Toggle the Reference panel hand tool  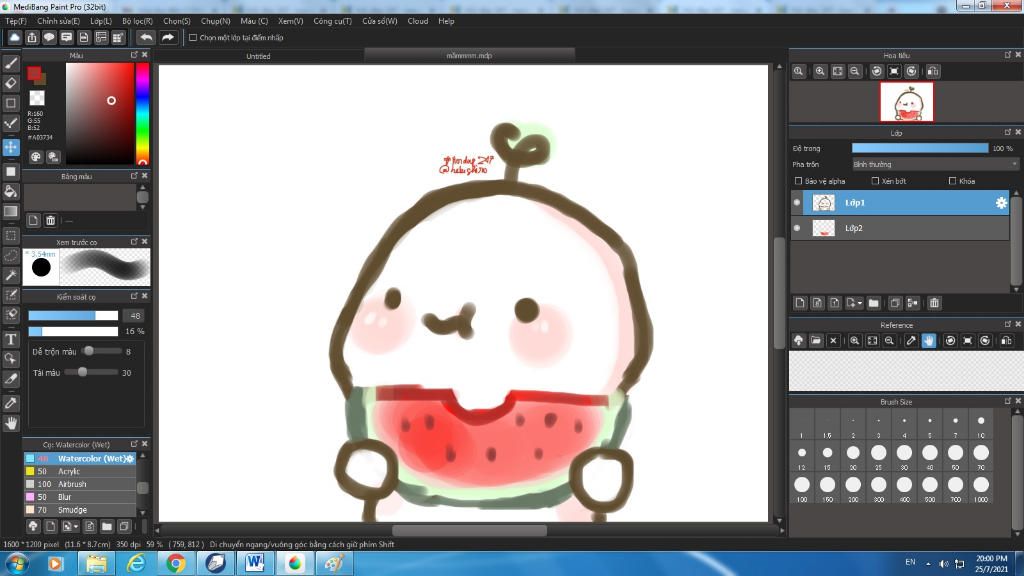[x=929, y=340]
